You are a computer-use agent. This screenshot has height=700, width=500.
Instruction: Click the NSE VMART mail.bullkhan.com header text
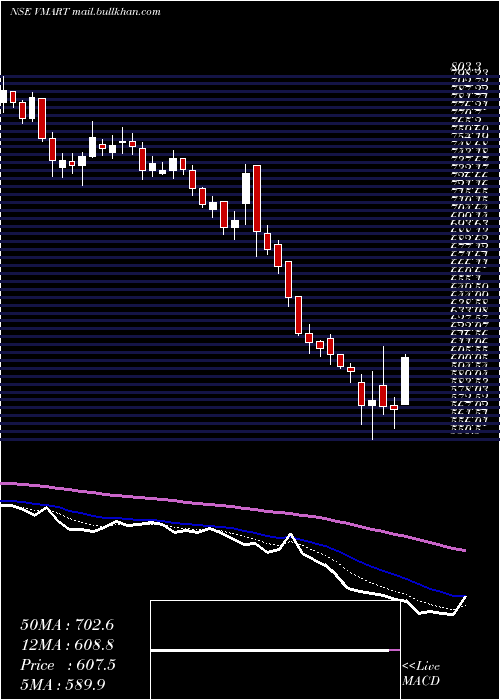[85, 12]
